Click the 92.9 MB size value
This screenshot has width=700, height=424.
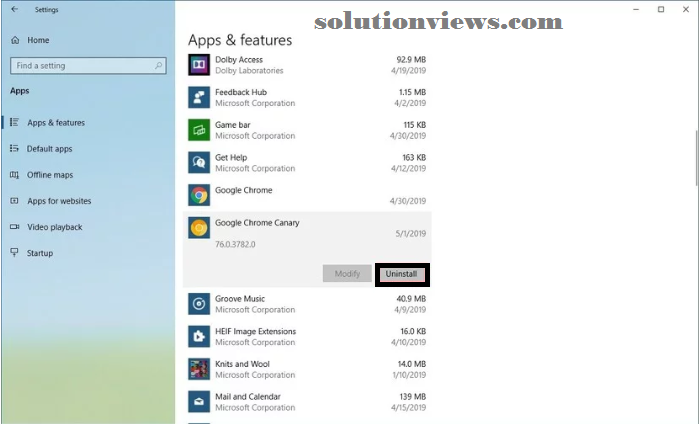(x=411, y=59)
